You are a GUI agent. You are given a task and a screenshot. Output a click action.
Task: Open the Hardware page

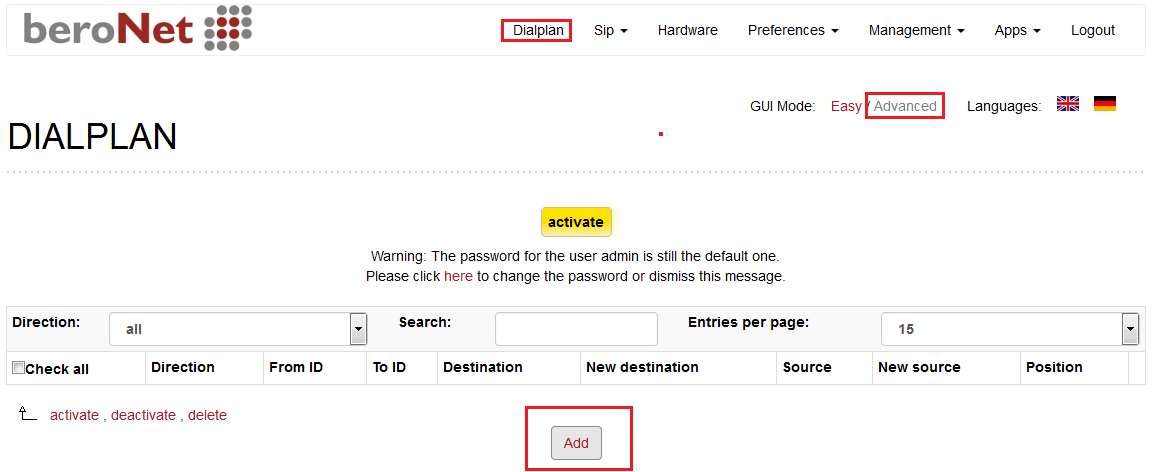tap(688, 30)
